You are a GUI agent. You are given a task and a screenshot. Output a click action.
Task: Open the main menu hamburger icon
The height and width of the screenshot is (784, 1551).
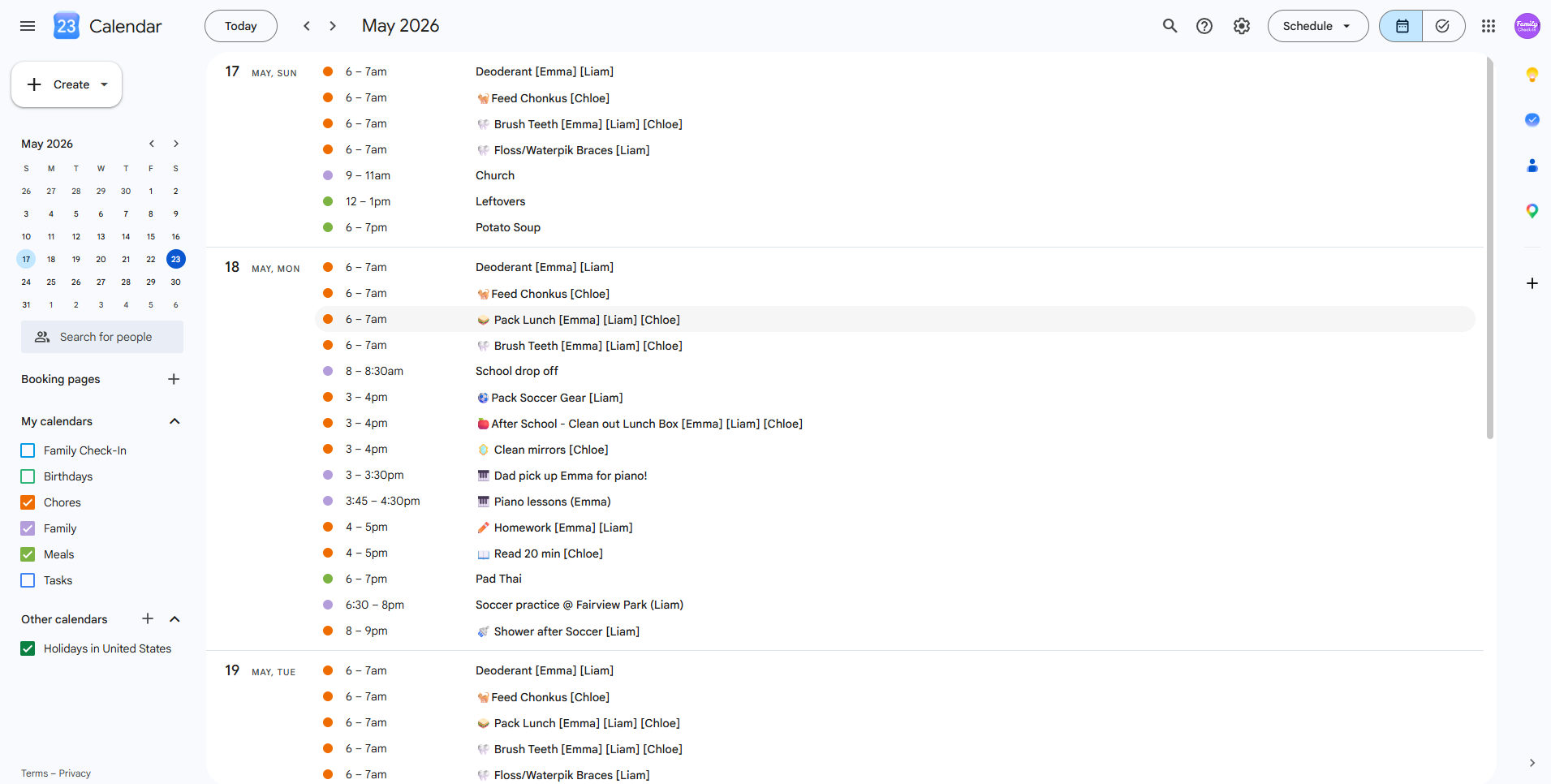pos(28,26)
